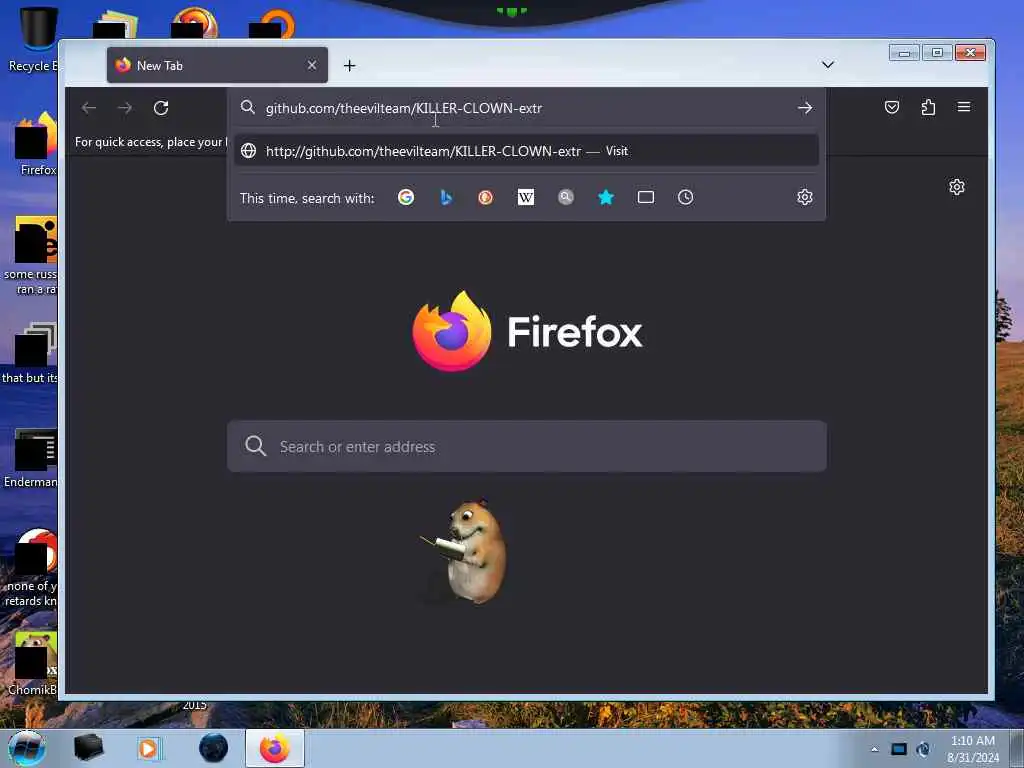
Task: Search open Tabs using the rectangle icon
Action: click(646, 197)
